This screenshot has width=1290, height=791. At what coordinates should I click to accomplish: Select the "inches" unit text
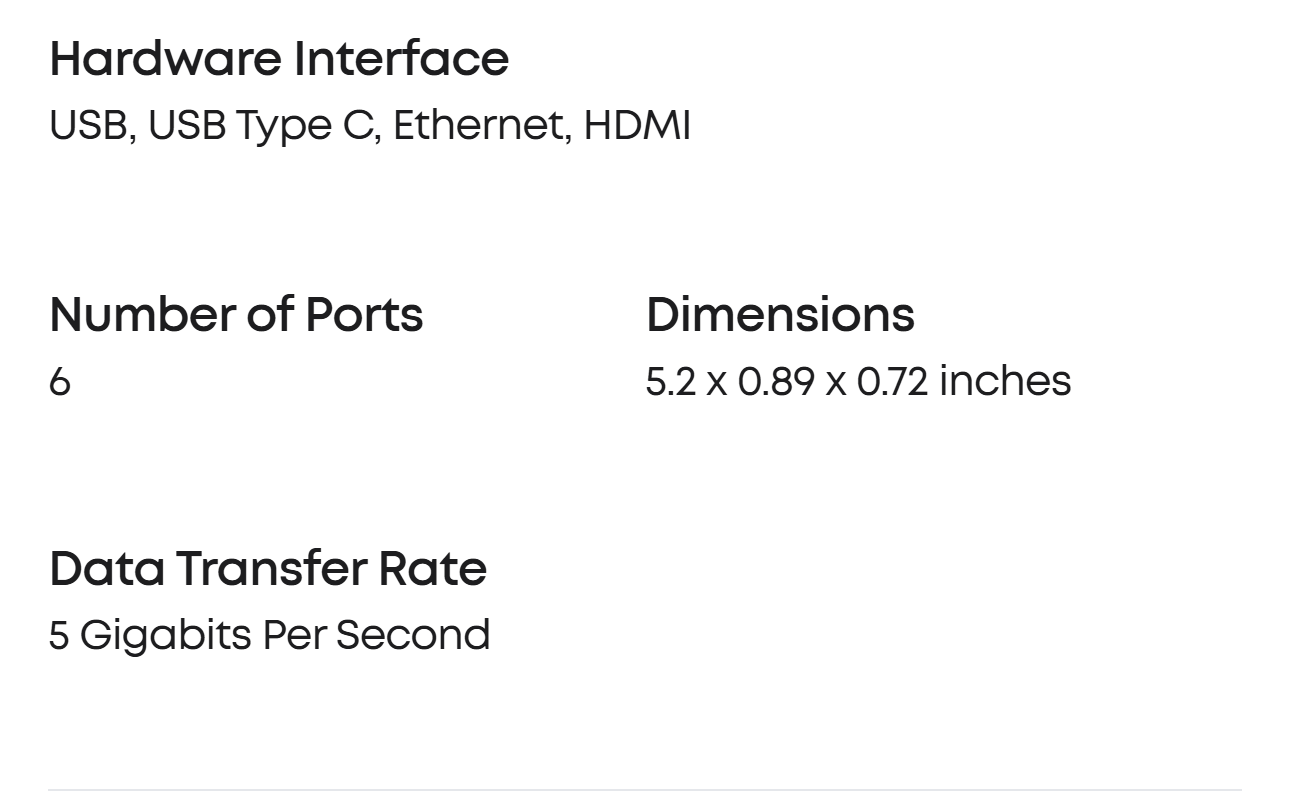click(1005, 382)
